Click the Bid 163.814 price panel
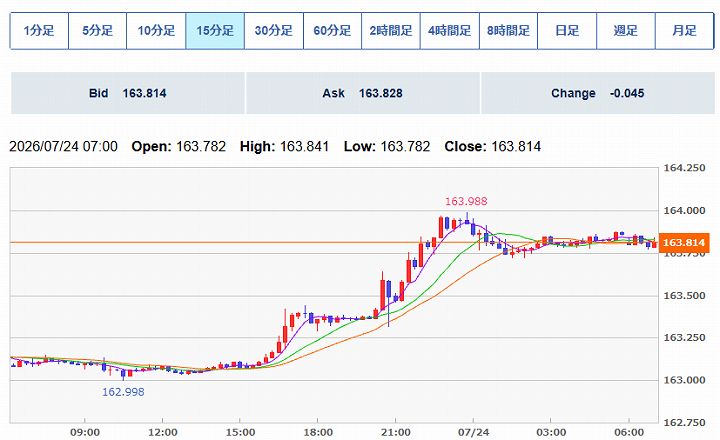Image resolution: width=720 pixels, height=440 pixels. pyautogui.click(x=128, y=93)
